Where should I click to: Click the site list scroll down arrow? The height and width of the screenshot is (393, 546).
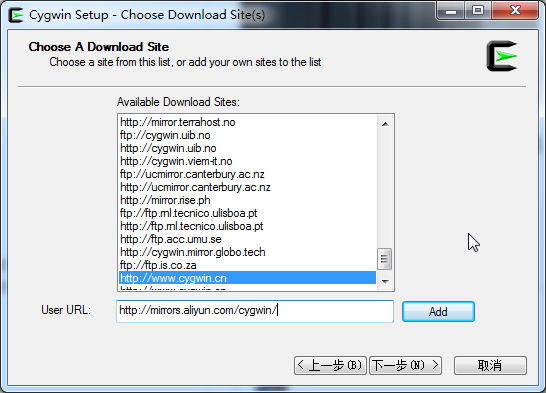pyautogui.click(x=385, y=281)
